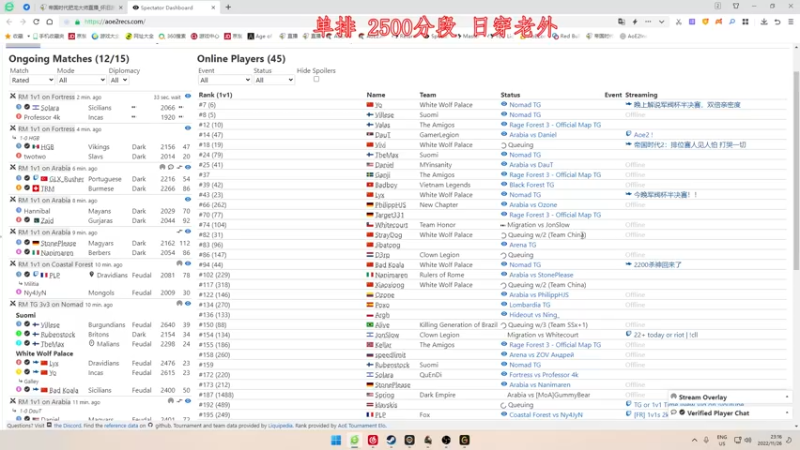This screenshot has width=800, height=450.
Task: Click DauT player name in online list
Action: 382,135
